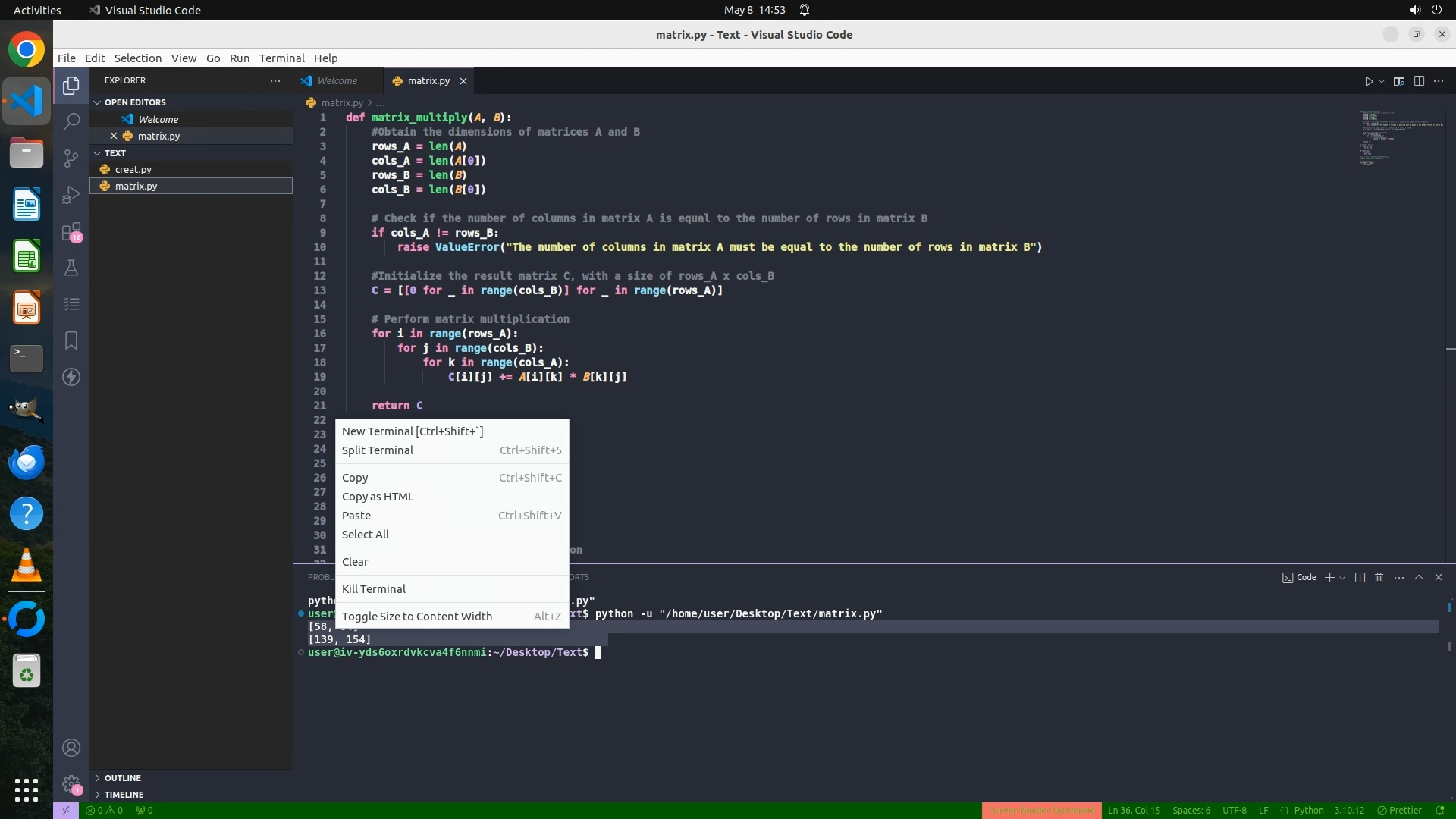Open launch profile dropdown next to plus
Viewport: 1456px width, 819px height.
(1342, 578)
